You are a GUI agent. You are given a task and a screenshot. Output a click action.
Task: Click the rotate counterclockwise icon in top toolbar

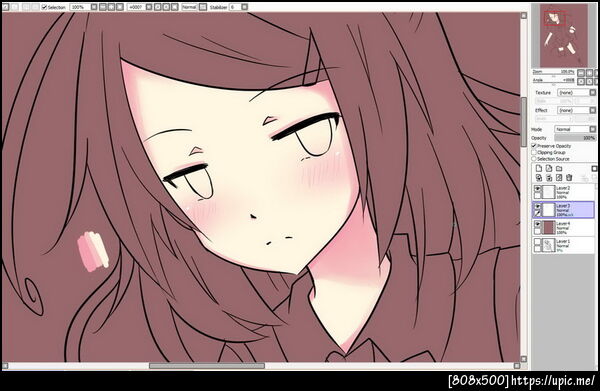coord(158,7)
